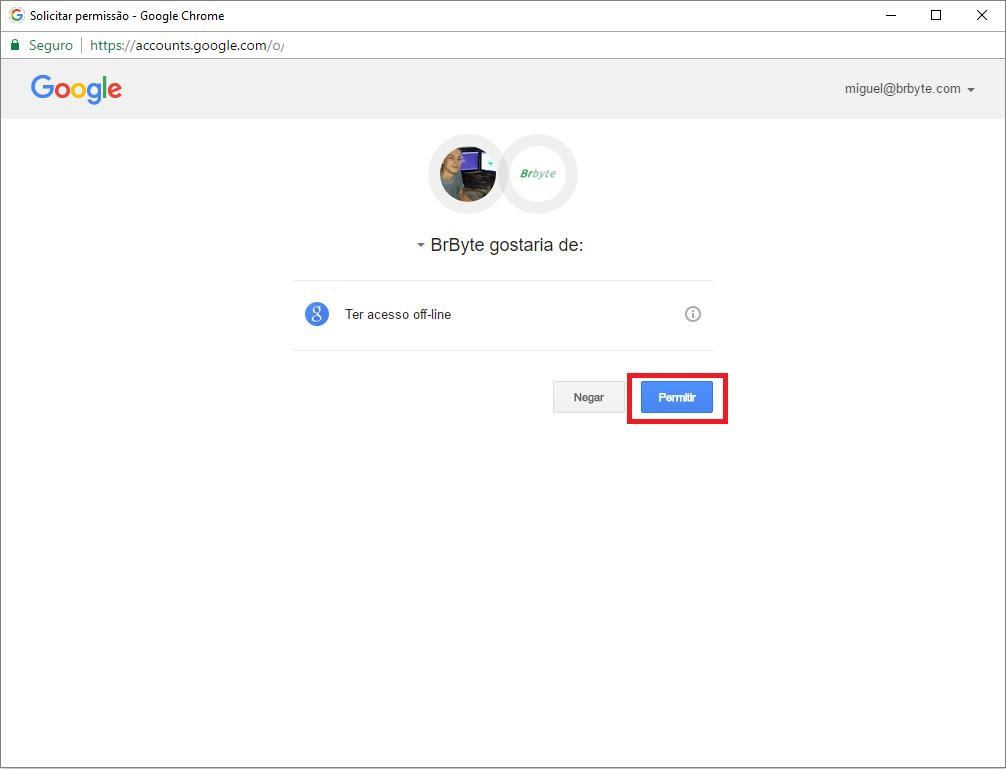Select the Ter acesso off-line permission text
The width and height of the screenshot is (1006, 769).
[398, 314]
